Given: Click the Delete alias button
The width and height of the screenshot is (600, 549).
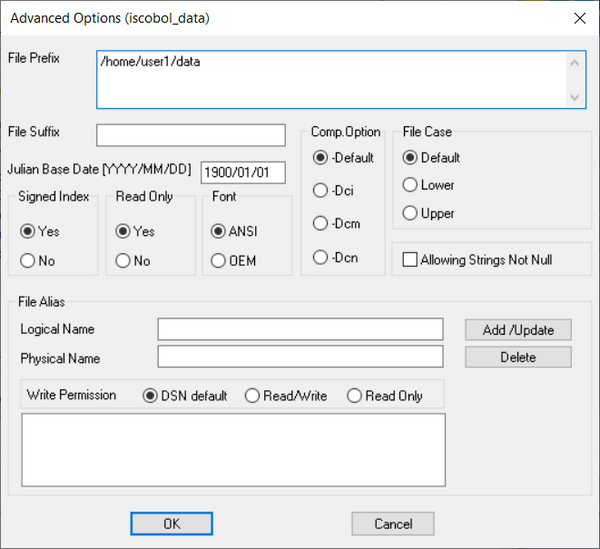Looking at the screenshot, I should coord(518,357).
